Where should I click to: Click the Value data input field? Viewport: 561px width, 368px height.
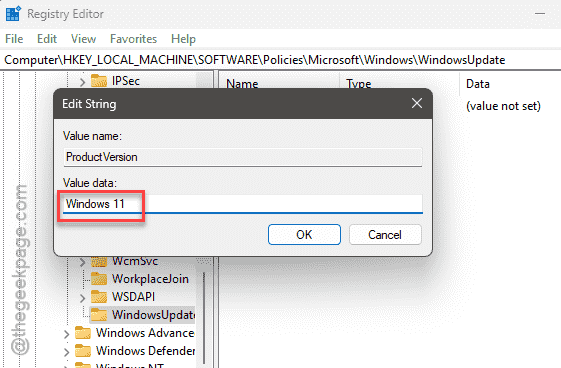point(243,204)
